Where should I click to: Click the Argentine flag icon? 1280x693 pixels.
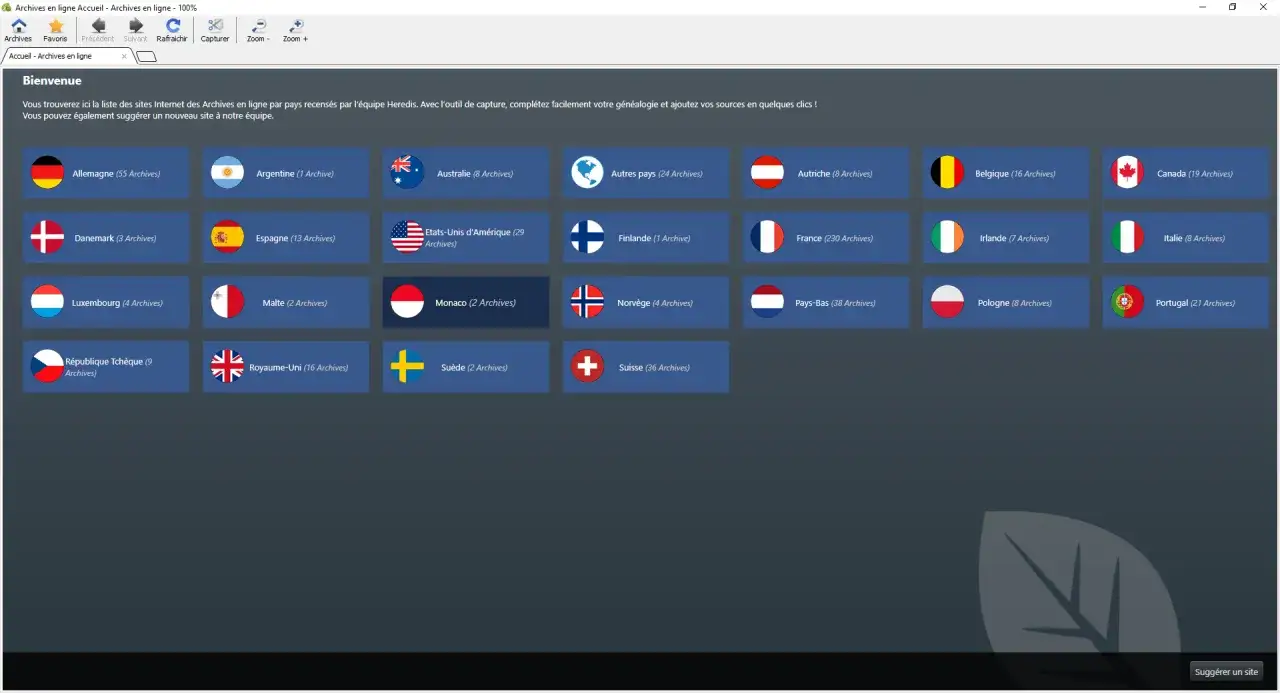click(x=227, y=173)
